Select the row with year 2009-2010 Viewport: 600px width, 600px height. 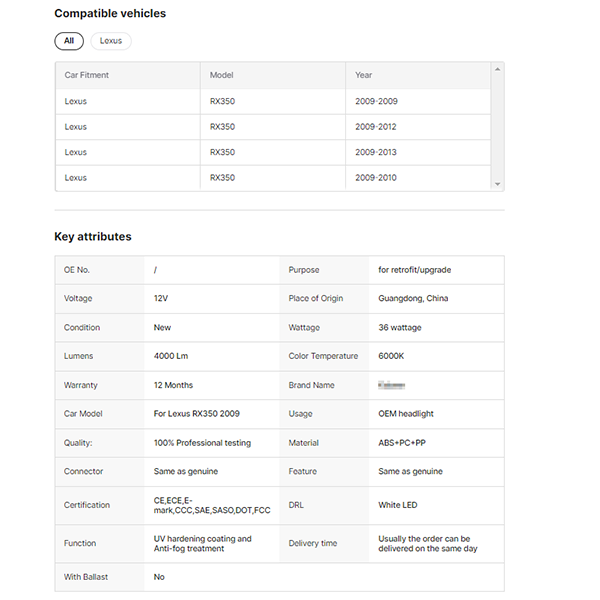point(376,178)
